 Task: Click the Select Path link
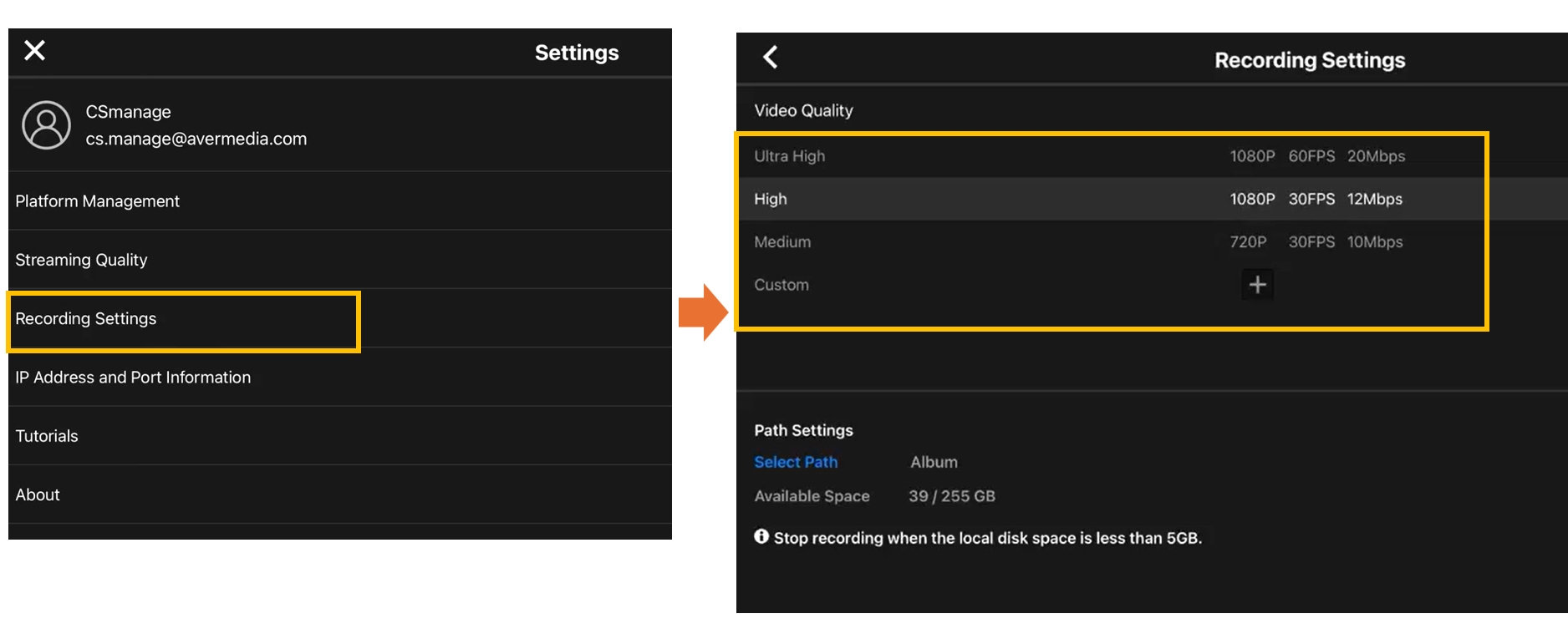pos(796,462)
